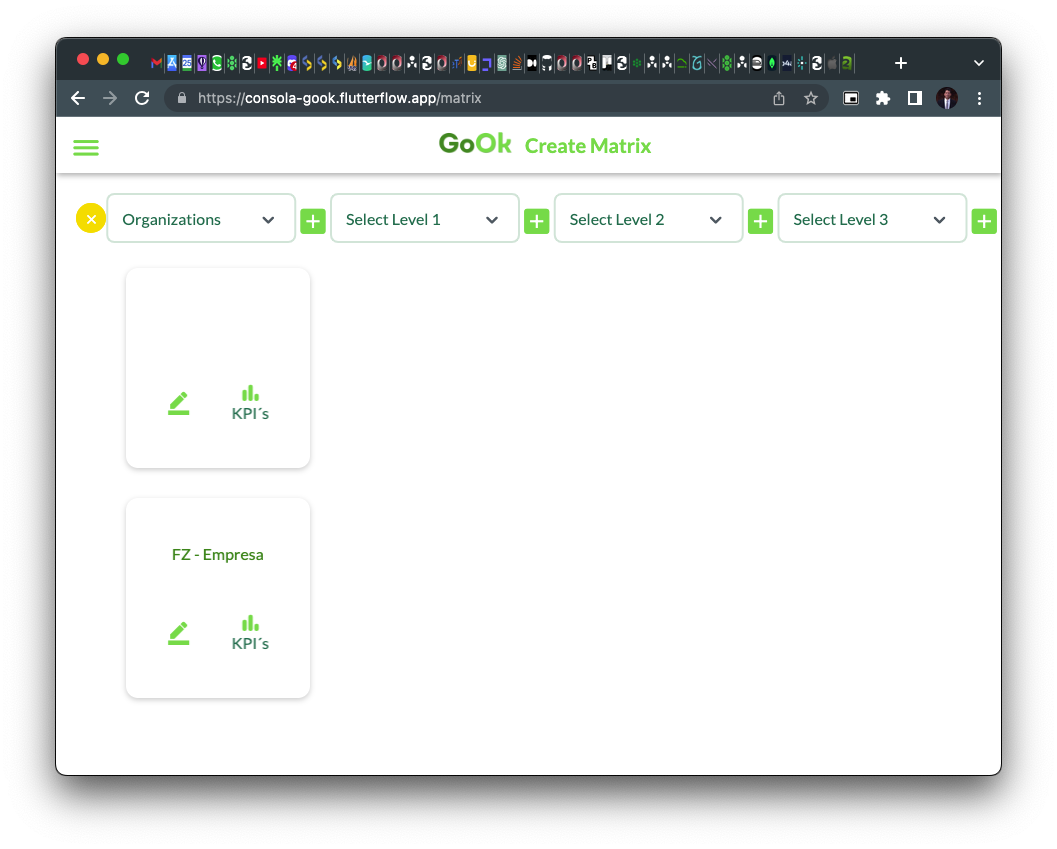Click the plus button right of Select Level 3

(984, 221)
